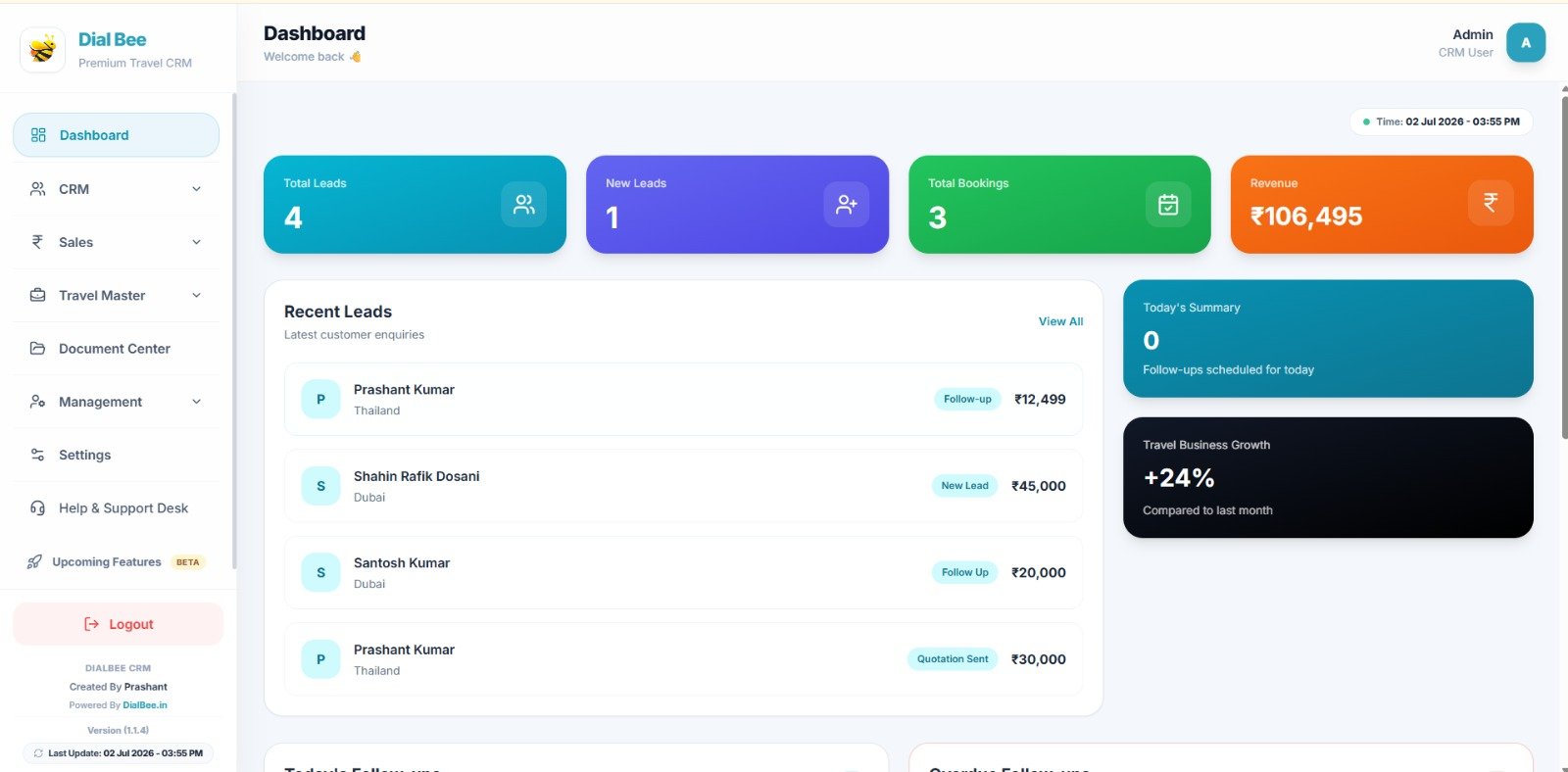Click the Revenue rupee icon

[x=1491, y=203]
